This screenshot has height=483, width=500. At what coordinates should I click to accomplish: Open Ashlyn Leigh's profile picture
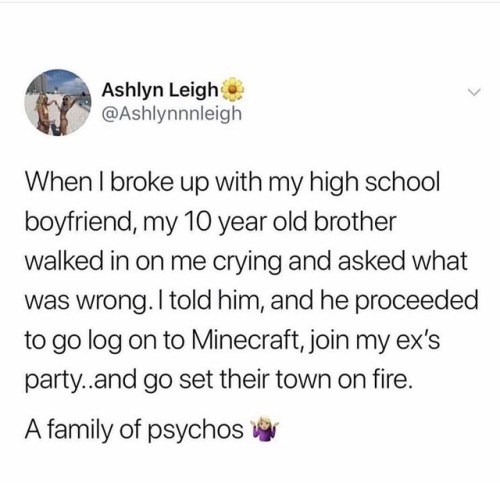click(x=59, y=102)
